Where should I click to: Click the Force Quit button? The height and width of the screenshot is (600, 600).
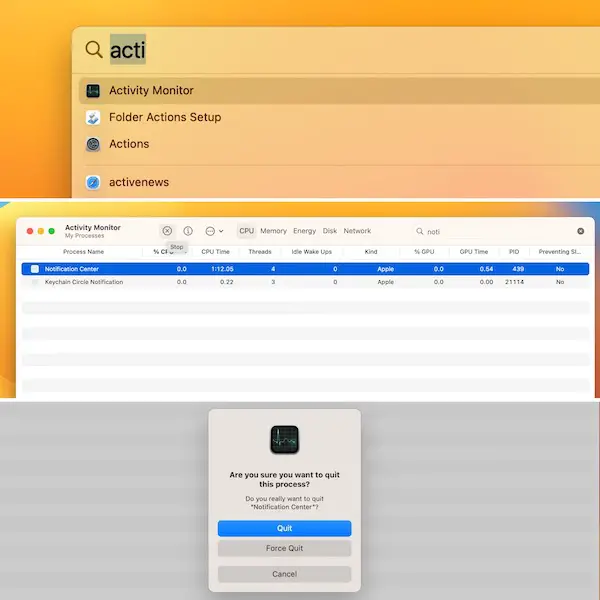click(x=284, y=549)
